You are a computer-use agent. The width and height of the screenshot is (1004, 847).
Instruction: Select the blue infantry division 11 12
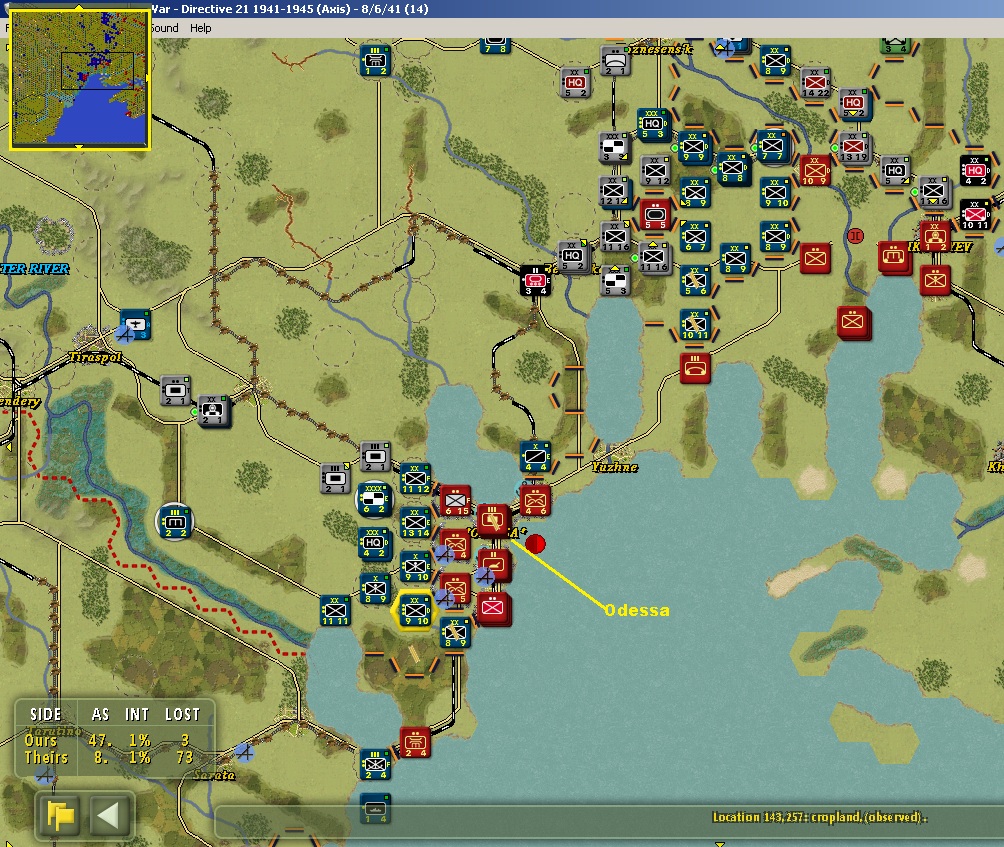pos(415,478)
